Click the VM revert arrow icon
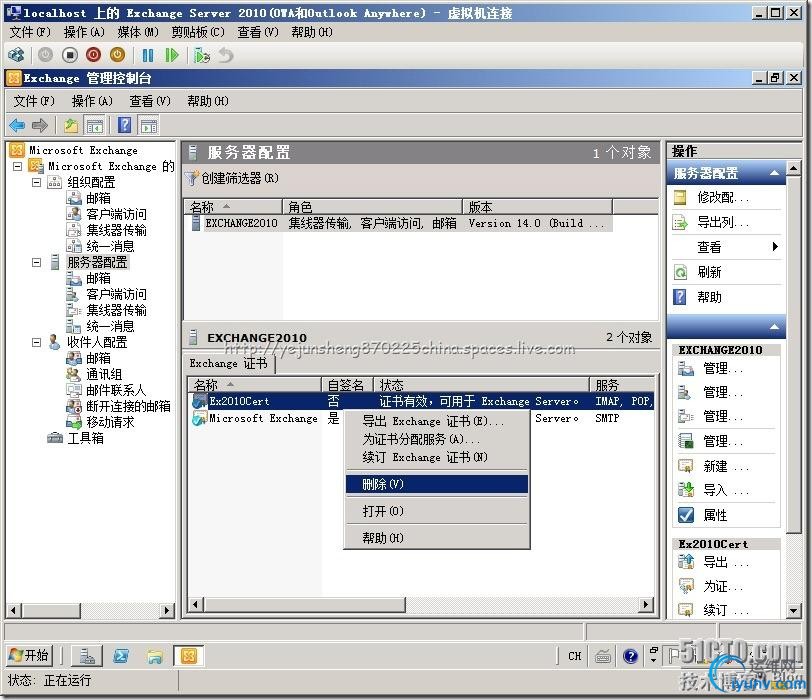This screenshot has height=700, width=812. coord(226,55)
